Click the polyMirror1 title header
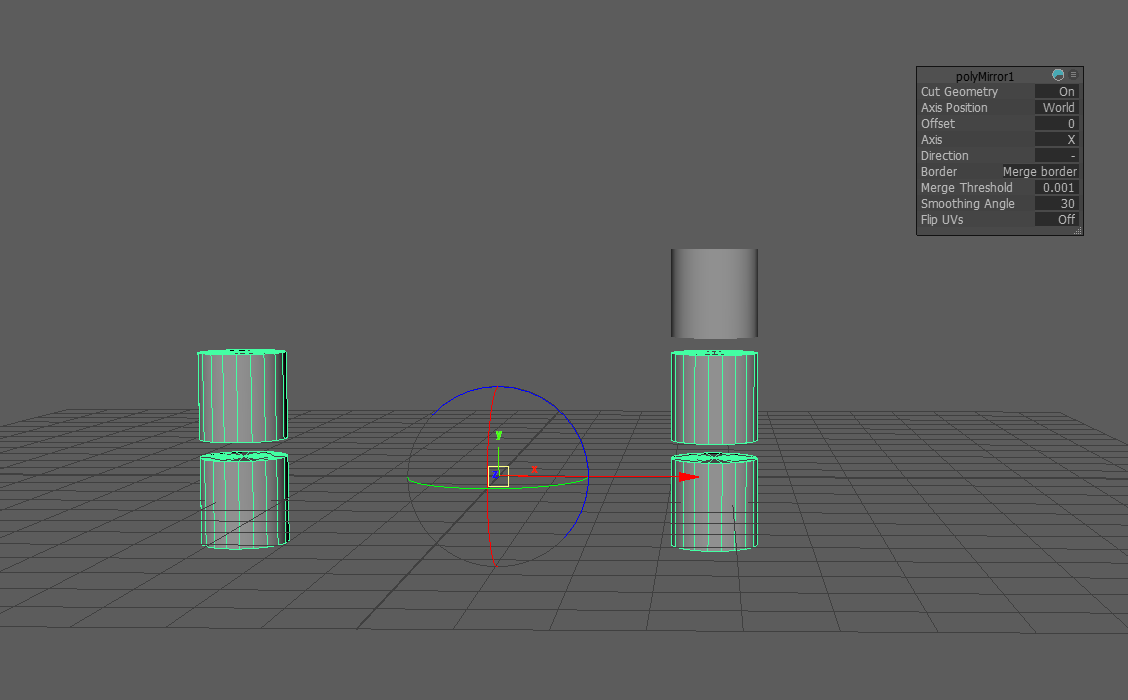 click(986, 75)
